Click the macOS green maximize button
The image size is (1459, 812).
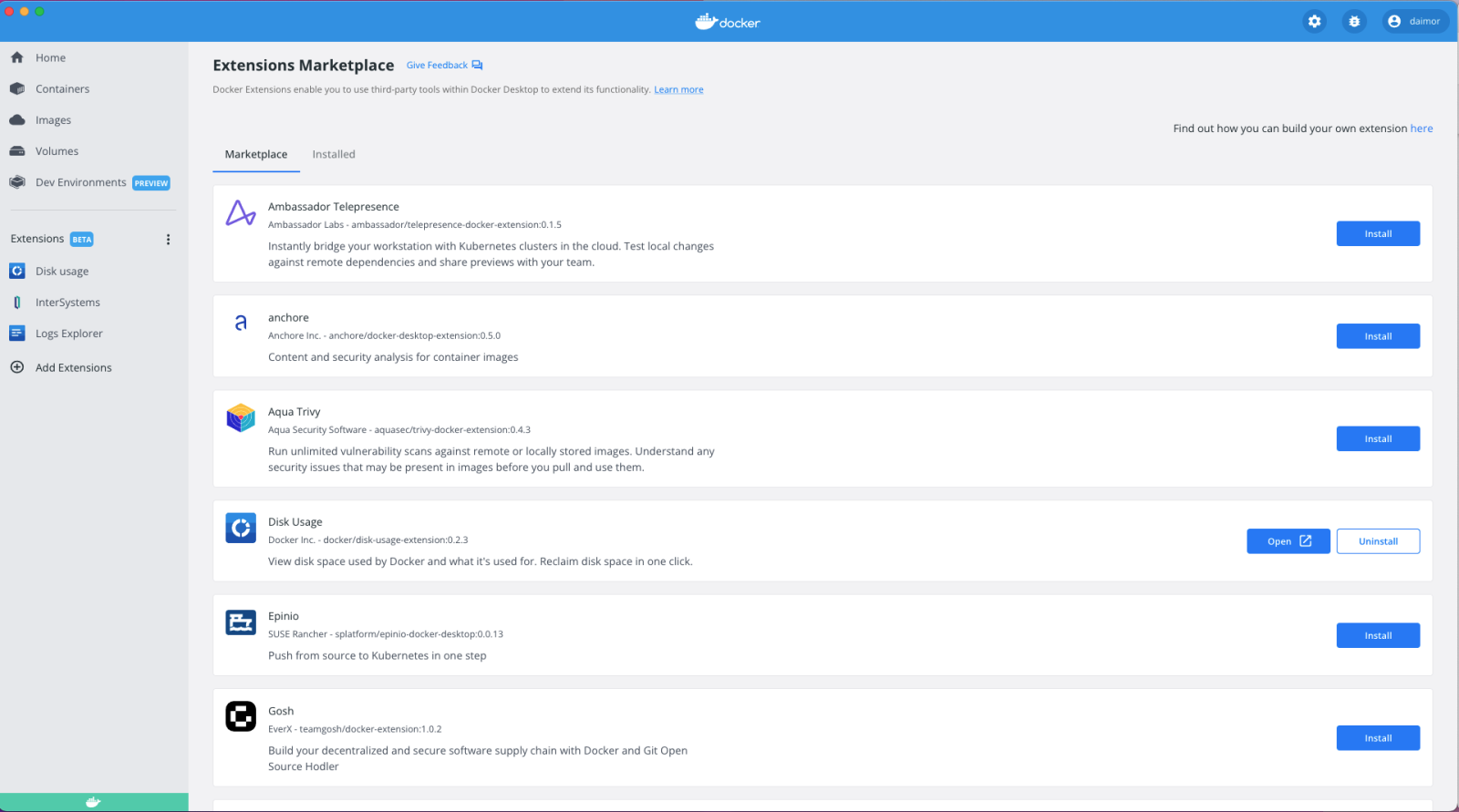[39, 11]
